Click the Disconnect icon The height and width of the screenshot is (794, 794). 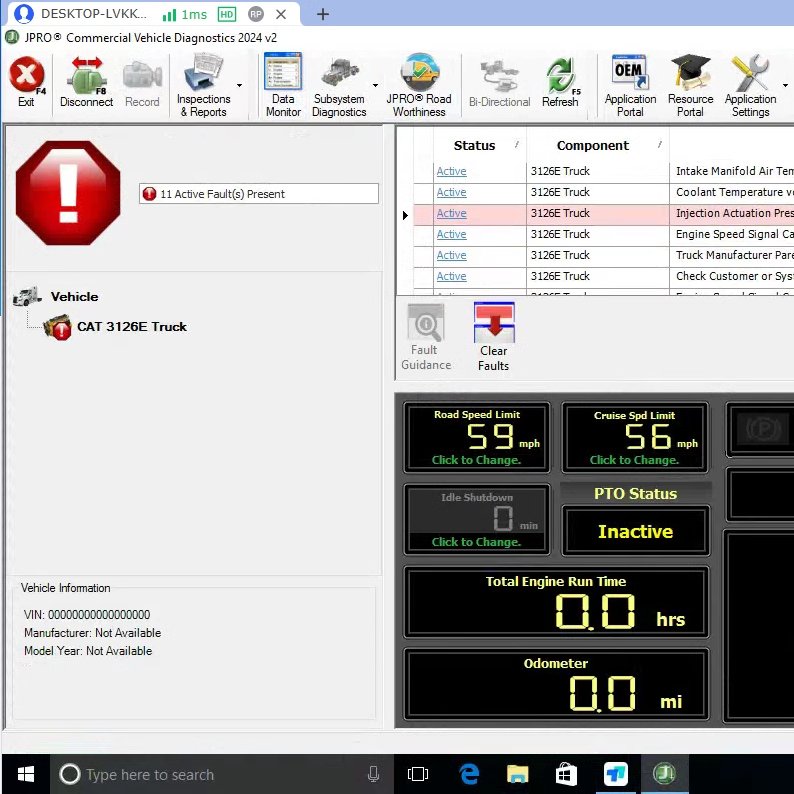coord(86,81)
